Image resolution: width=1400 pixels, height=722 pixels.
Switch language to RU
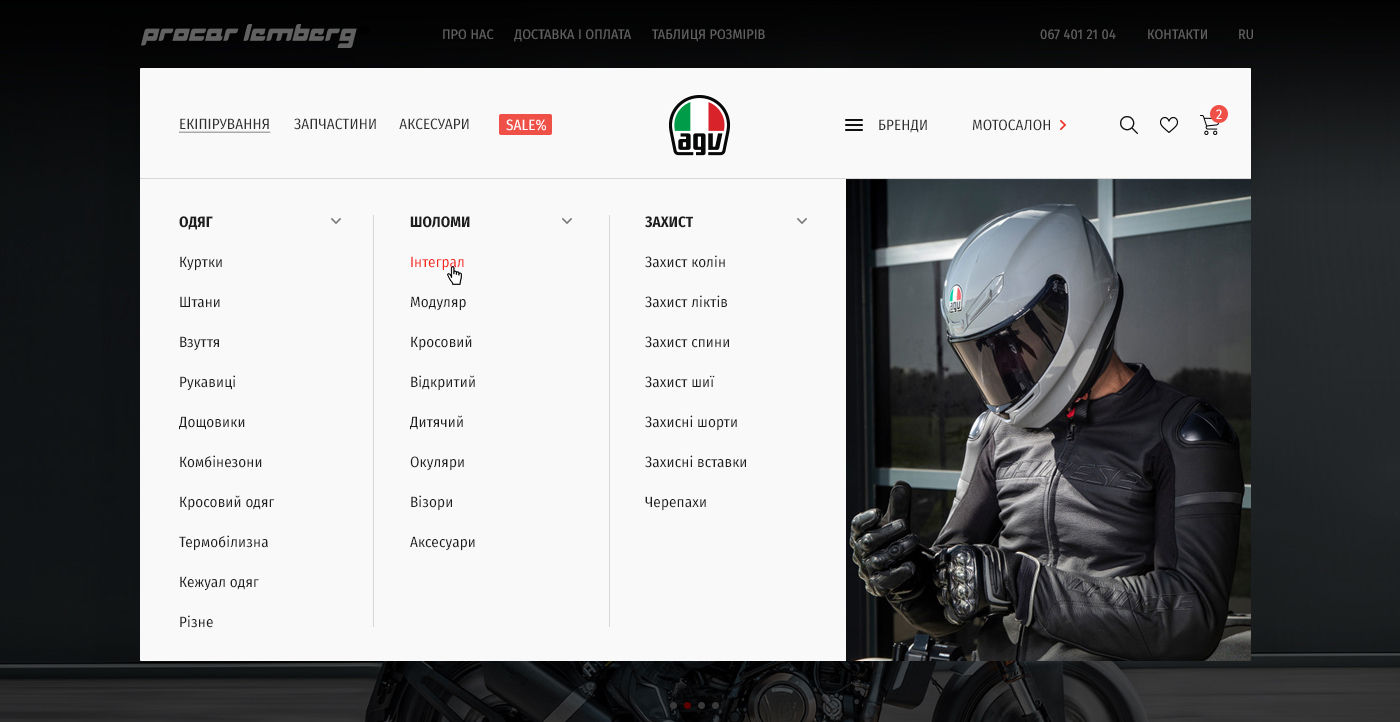(1245, 34)
